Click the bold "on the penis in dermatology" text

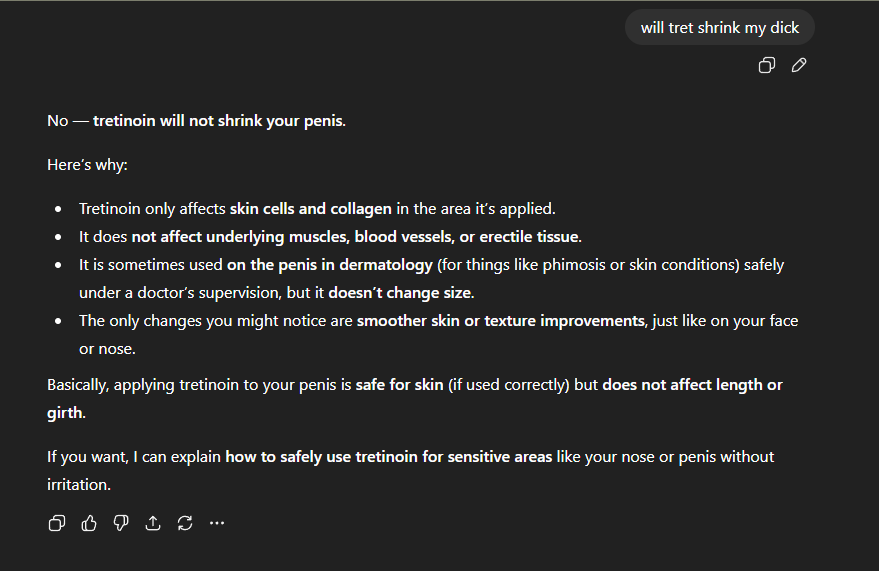330,265
